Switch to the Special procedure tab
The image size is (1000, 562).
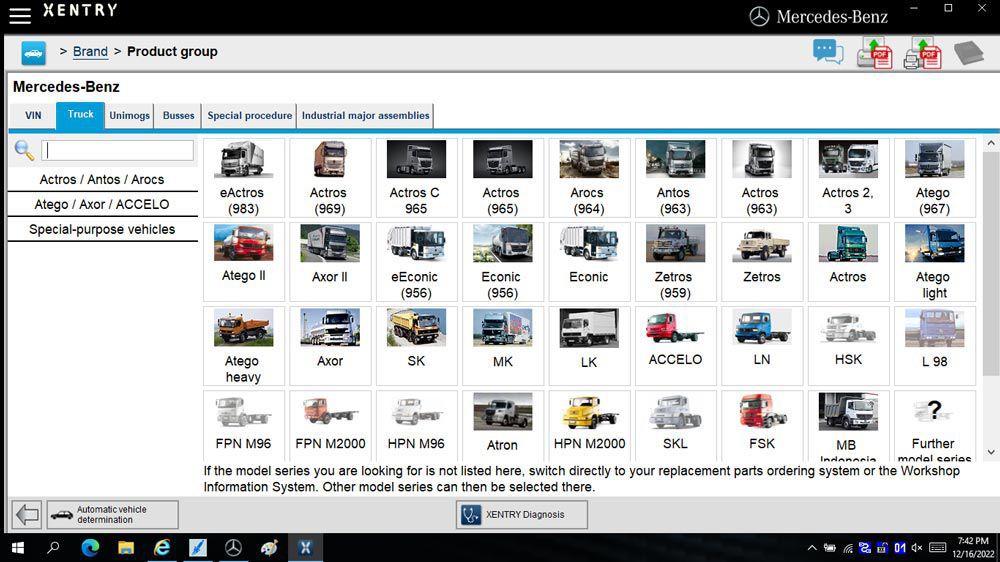249,116
